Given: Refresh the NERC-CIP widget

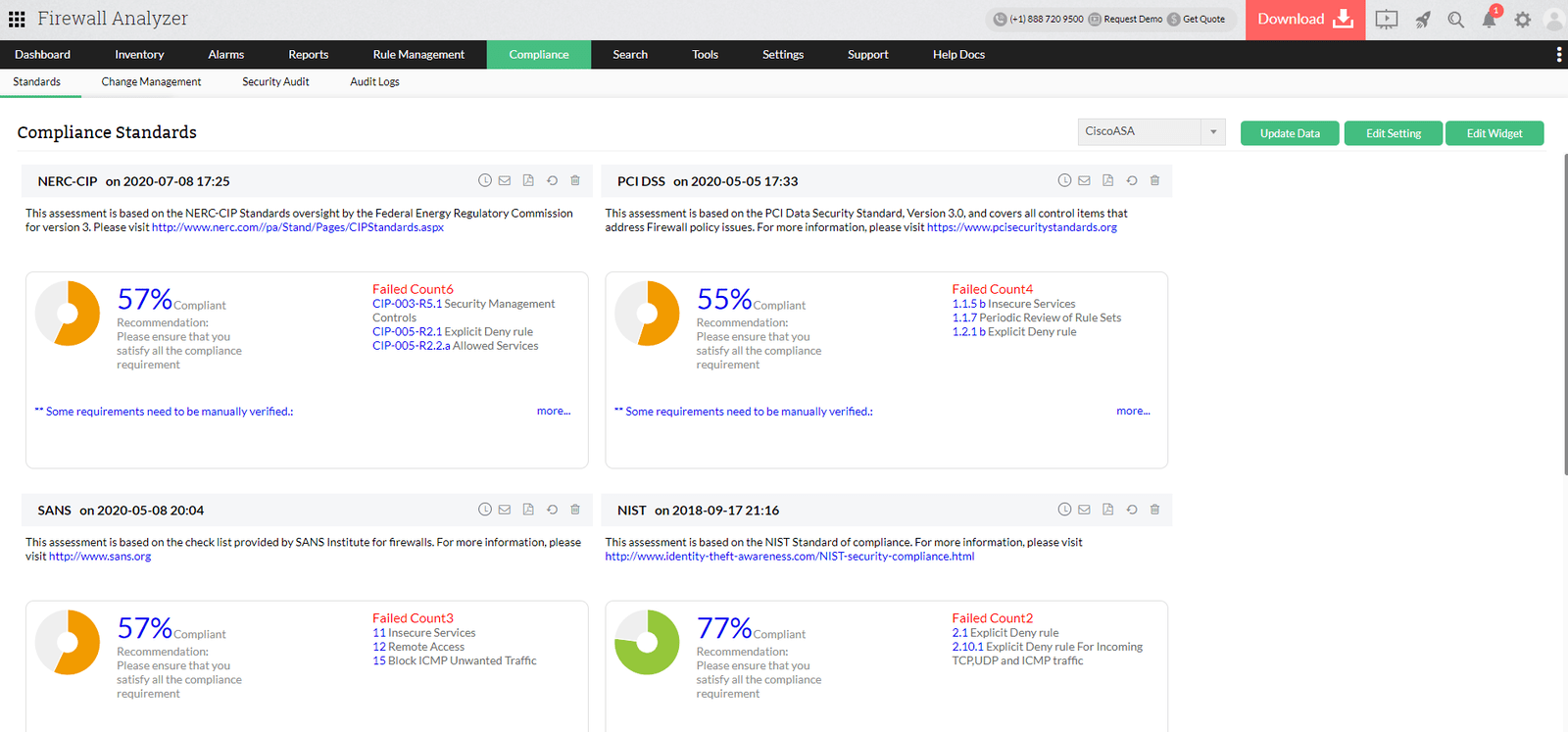Looking at the screenshot, I should pyautogui.click(x=552, y=180).
